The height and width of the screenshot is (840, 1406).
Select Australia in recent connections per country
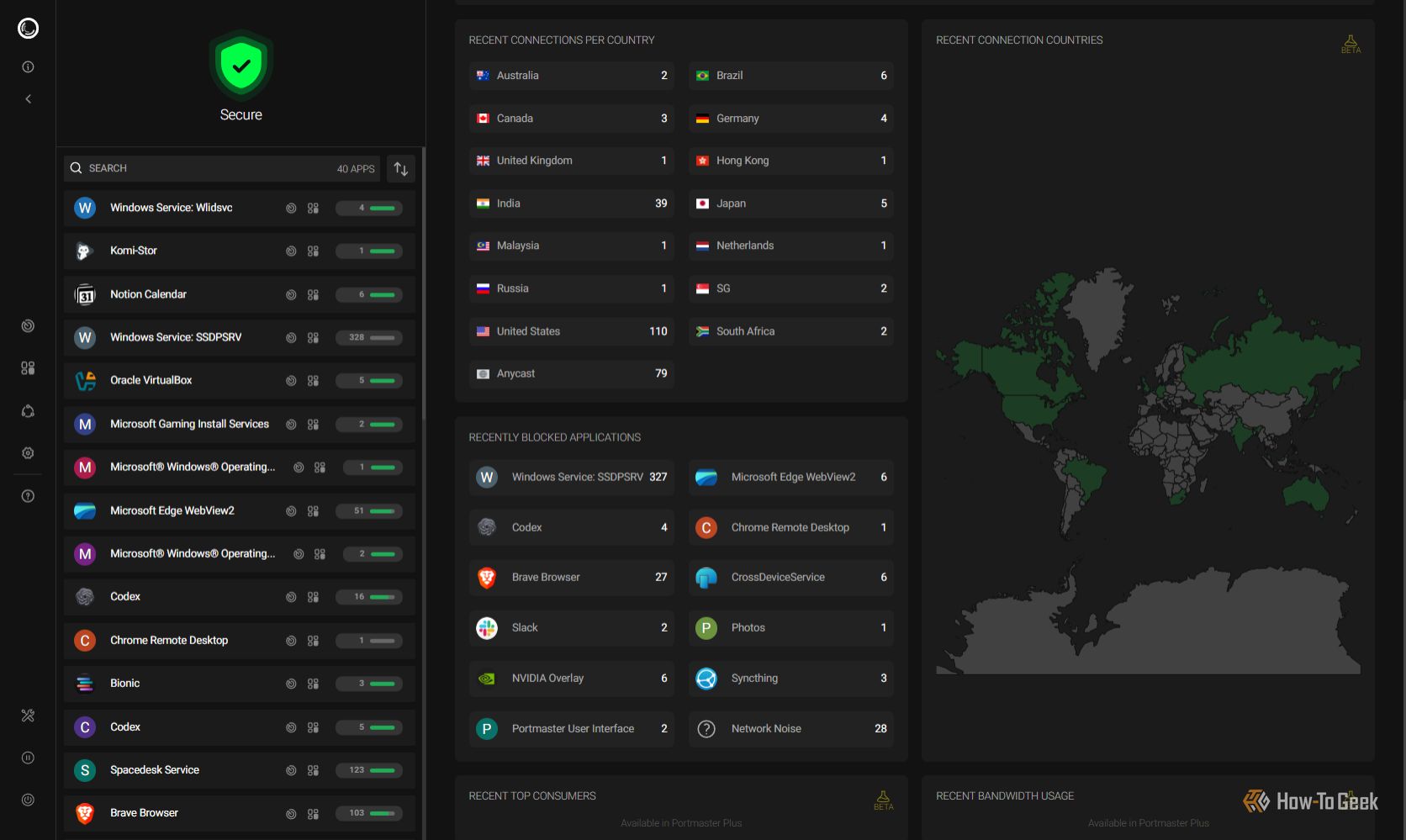coord(572,76)
